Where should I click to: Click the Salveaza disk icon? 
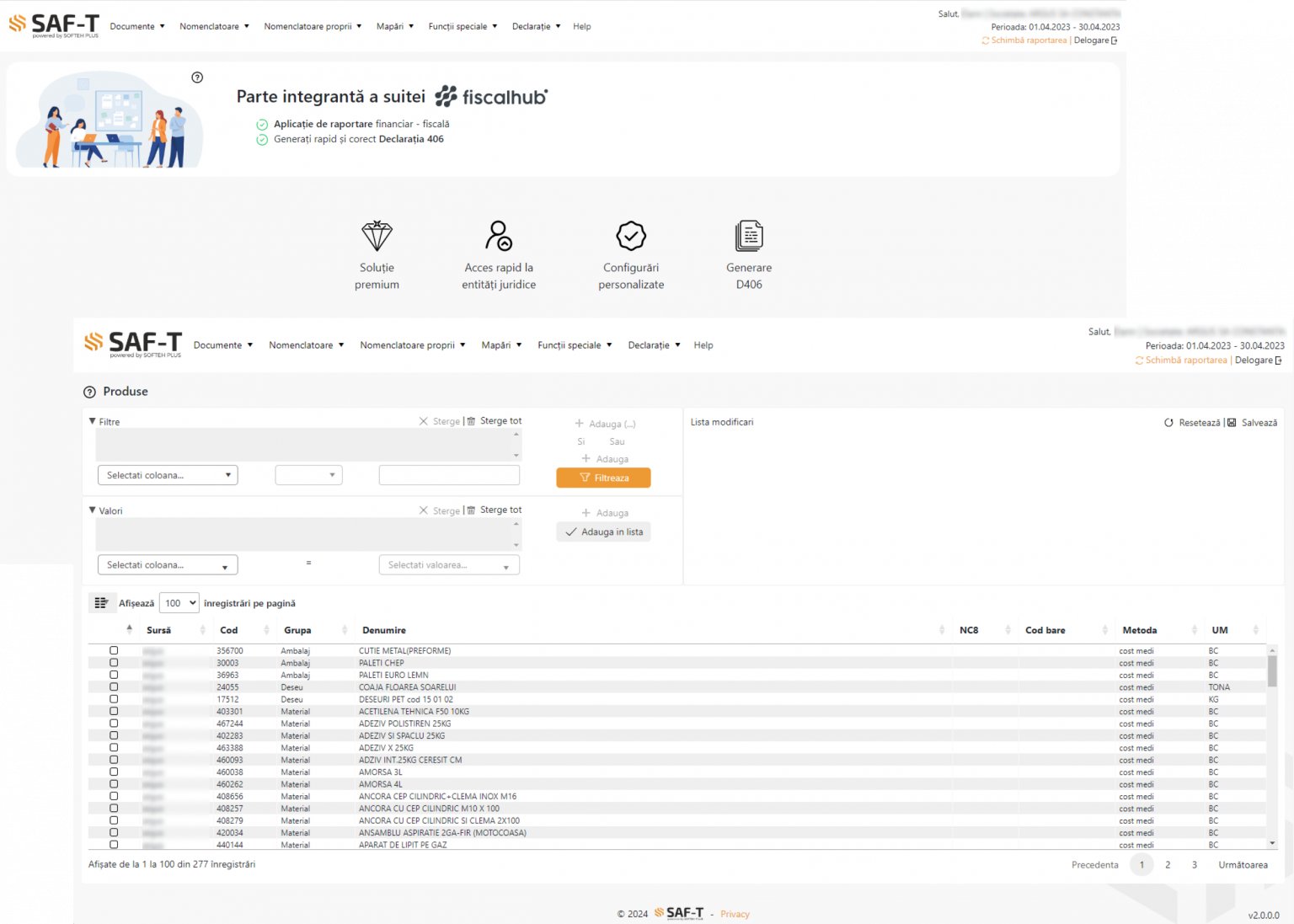1232,423
